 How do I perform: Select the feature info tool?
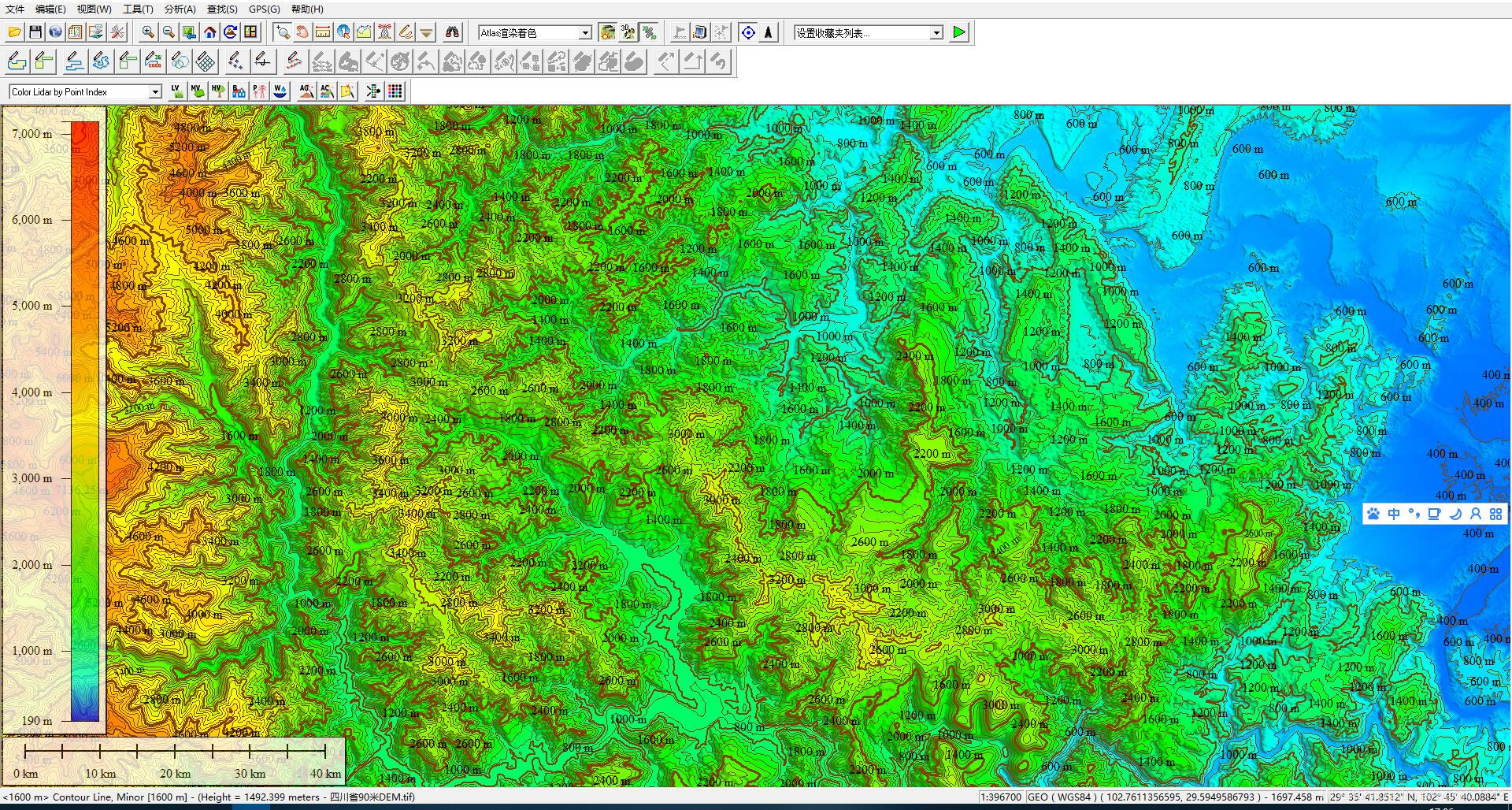point(343,32)
